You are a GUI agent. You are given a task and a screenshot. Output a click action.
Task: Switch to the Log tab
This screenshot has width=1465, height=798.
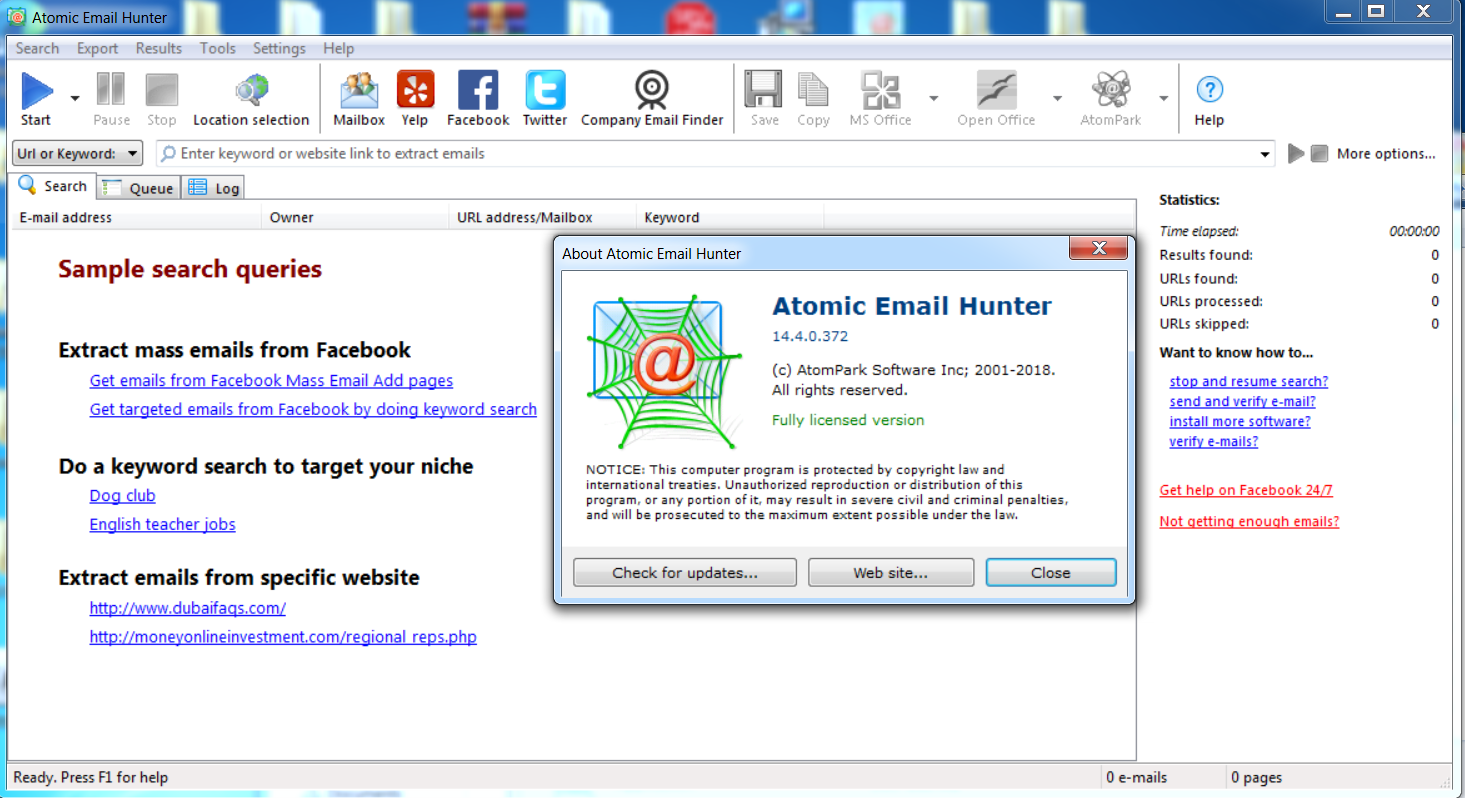(215, 188)
